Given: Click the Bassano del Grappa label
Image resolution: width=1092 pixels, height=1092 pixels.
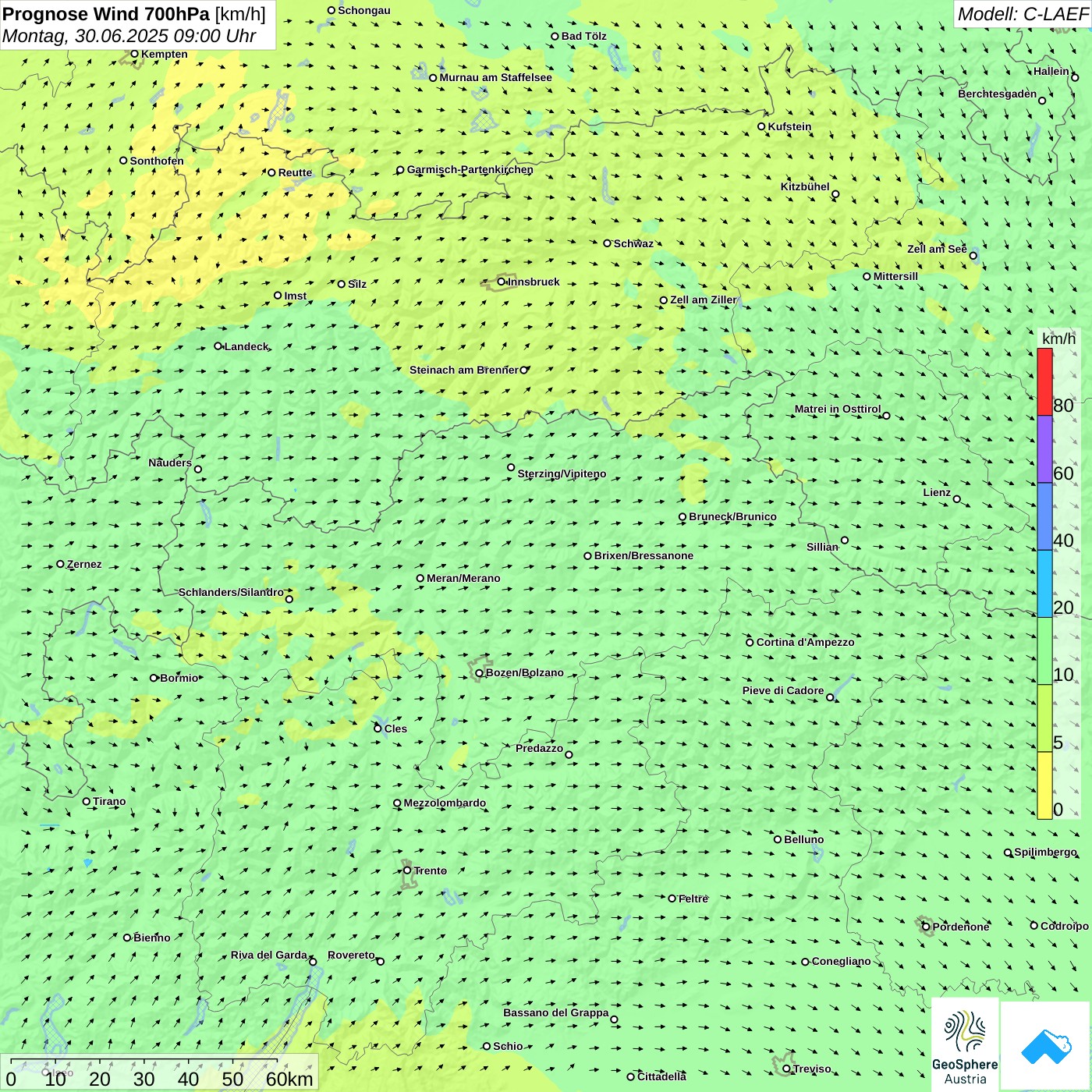Looking at the screenshot, I should 556,1012.
